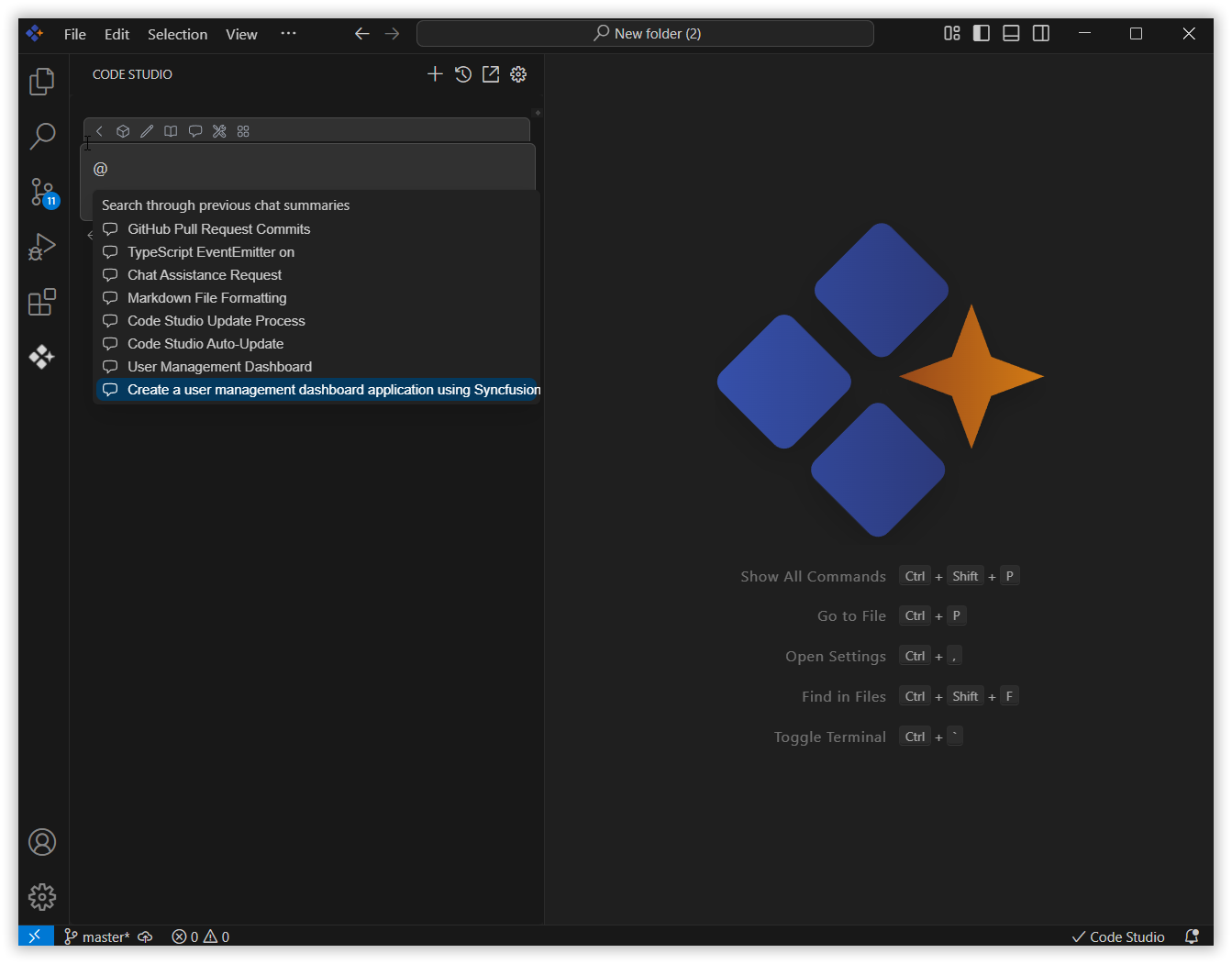Click the cube icon in chat toolbar

(x=123, y=131)
